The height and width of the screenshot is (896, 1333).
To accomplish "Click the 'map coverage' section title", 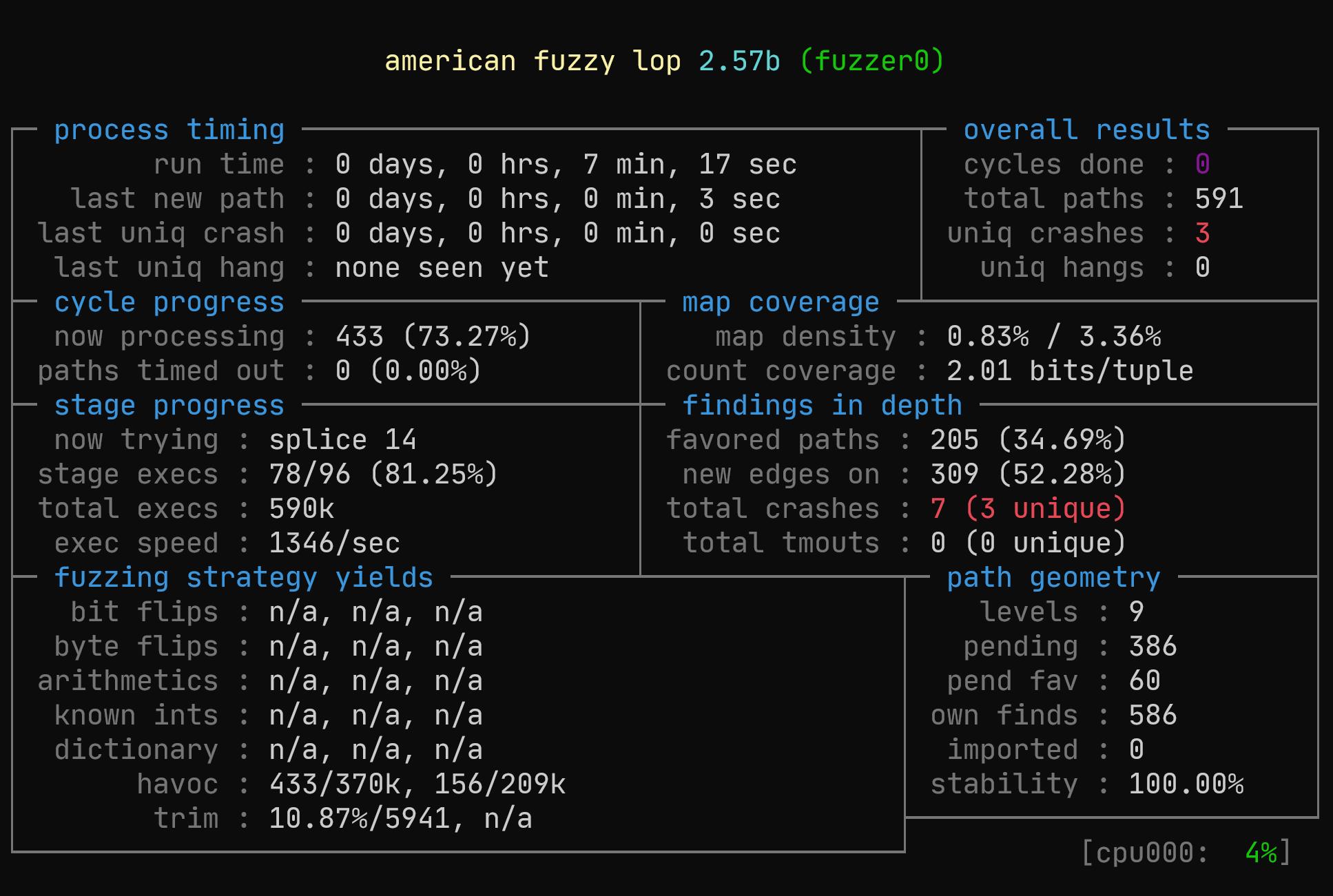I will point(781,302).
